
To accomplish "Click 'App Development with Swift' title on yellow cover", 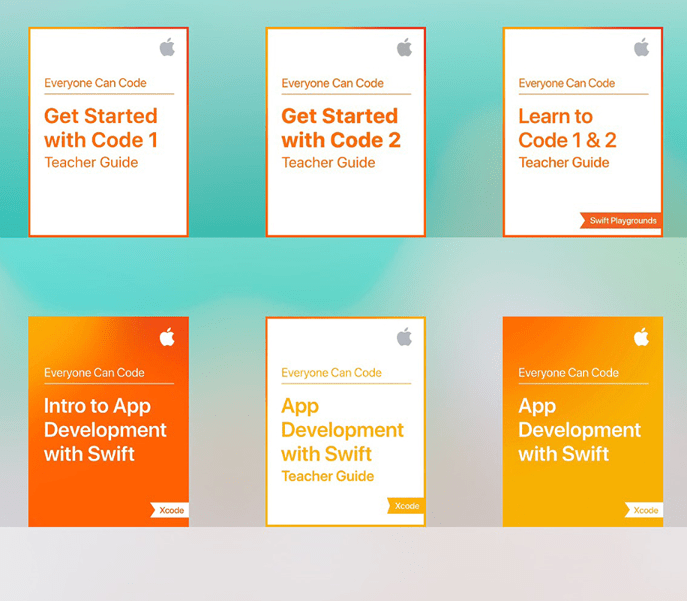I will [580, 430].
